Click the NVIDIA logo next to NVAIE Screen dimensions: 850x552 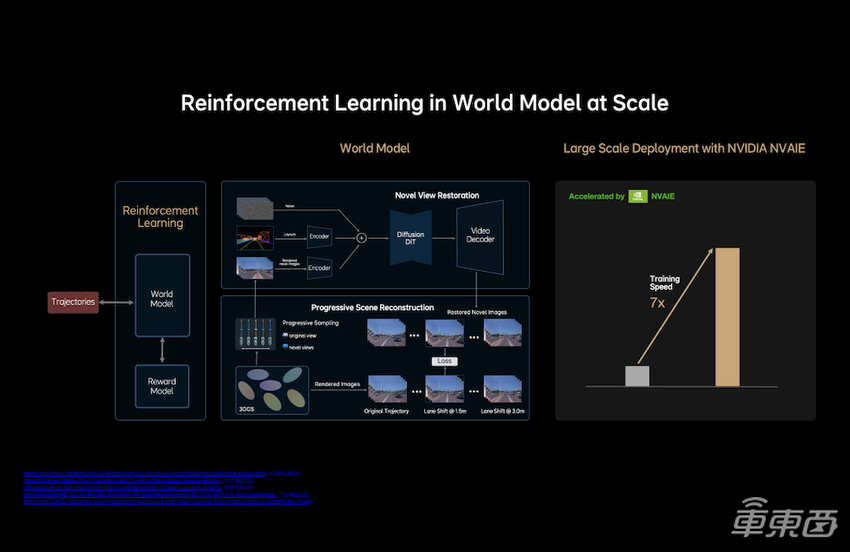tap(637, 196)
